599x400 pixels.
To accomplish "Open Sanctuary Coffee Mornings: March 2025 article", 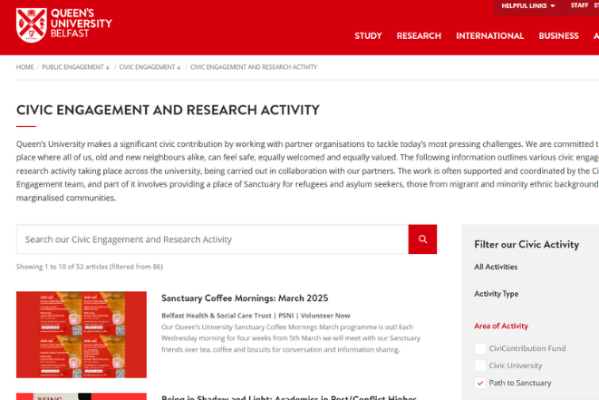I will point(244,298).
